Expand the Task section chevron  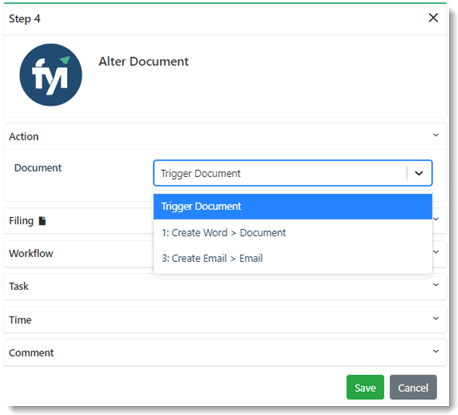pos(435,285)
